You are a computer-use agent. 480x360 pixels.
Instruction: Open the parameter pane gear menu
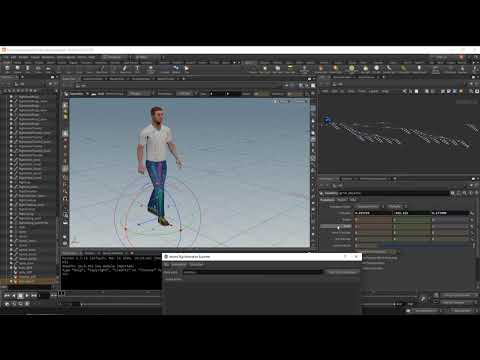tap(453, 193)
